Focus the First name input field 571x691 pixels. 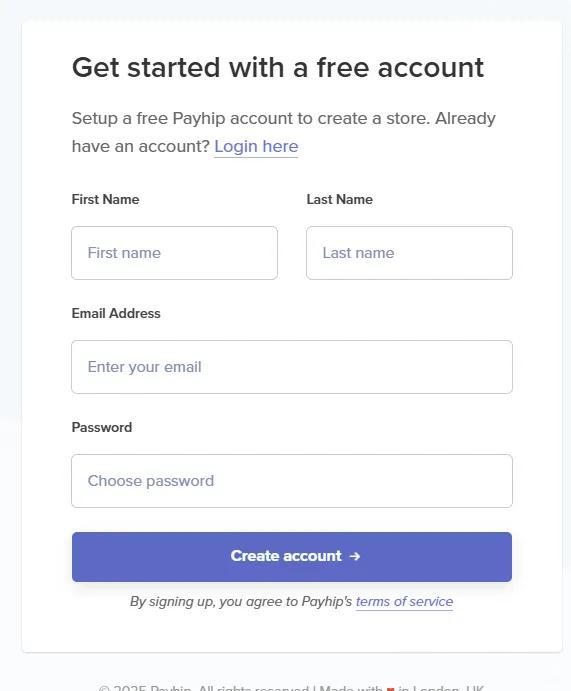pos(174,253)
